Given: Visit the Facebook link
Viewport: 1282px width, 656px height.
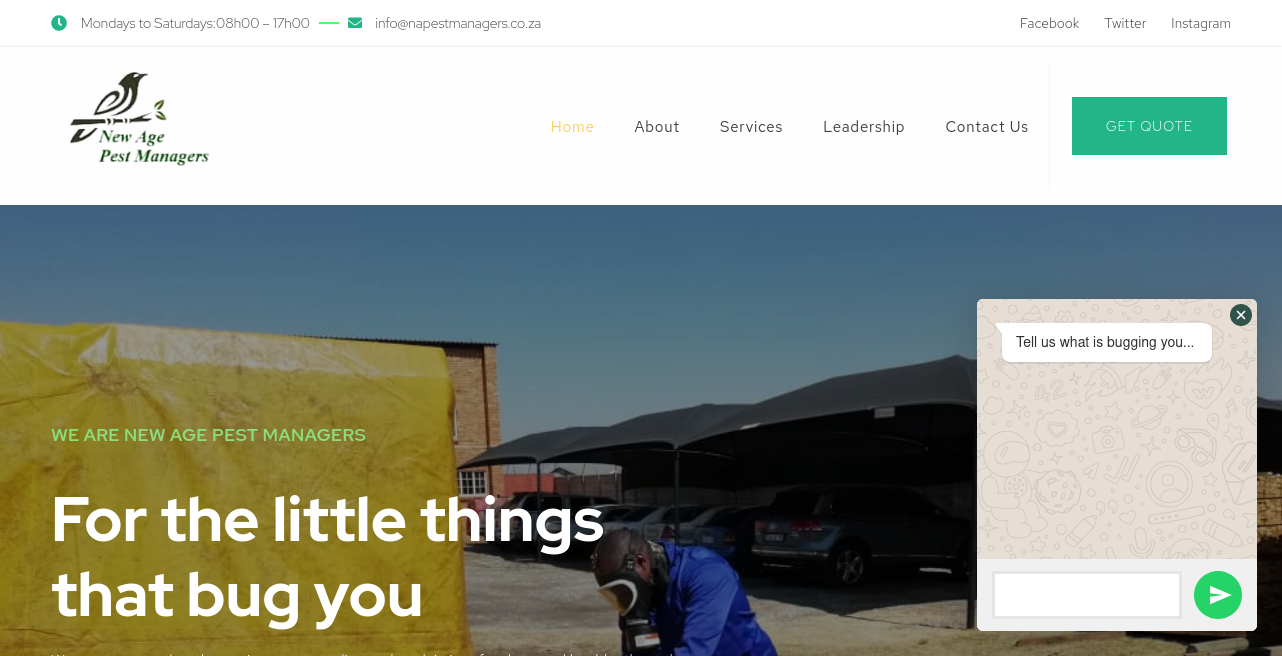Looking at the screenshot, I should pyautogui.click(x=1049, y=23).
